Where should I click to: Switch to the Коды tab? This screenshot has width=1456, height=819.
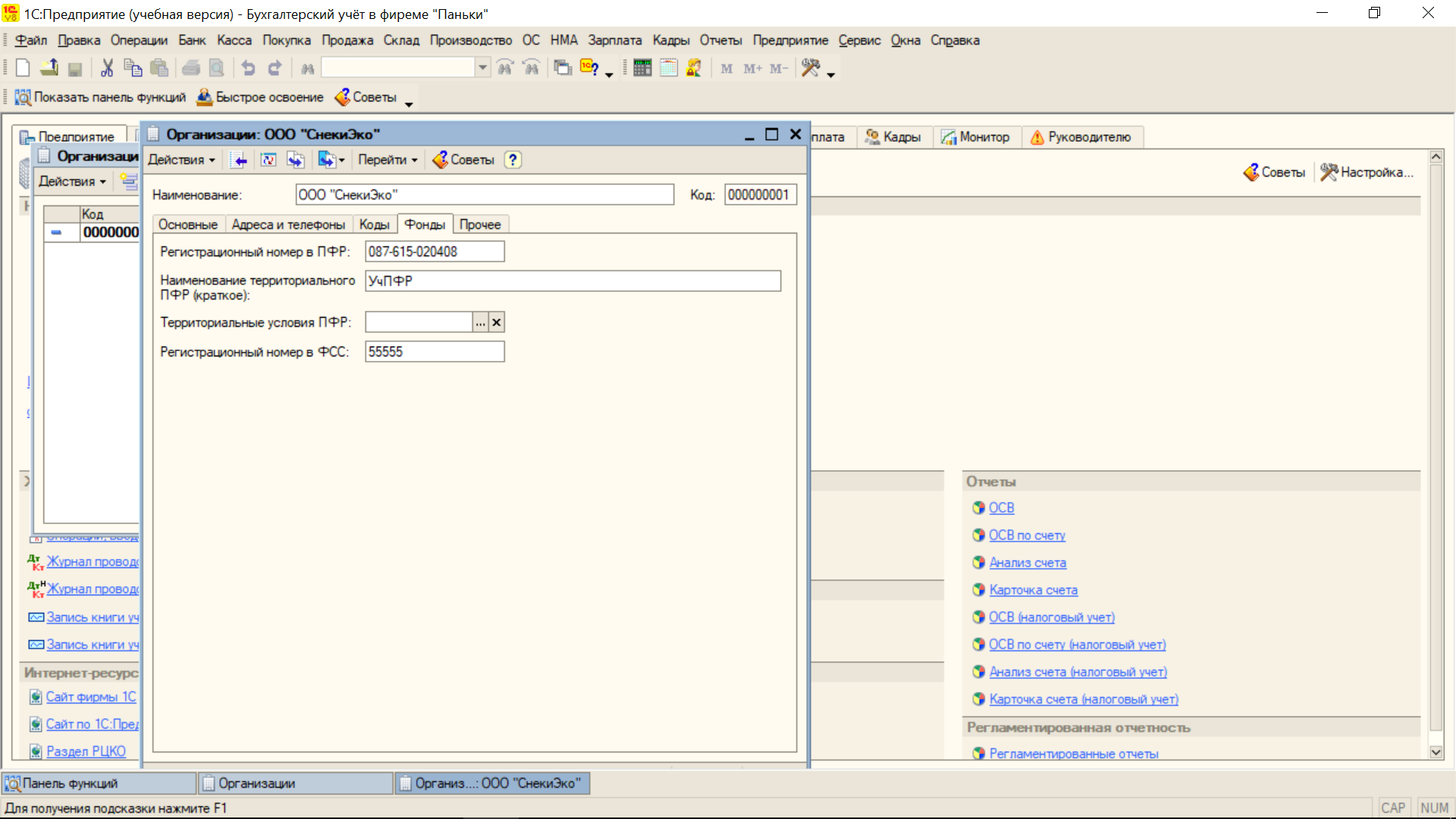coord(375,224)
